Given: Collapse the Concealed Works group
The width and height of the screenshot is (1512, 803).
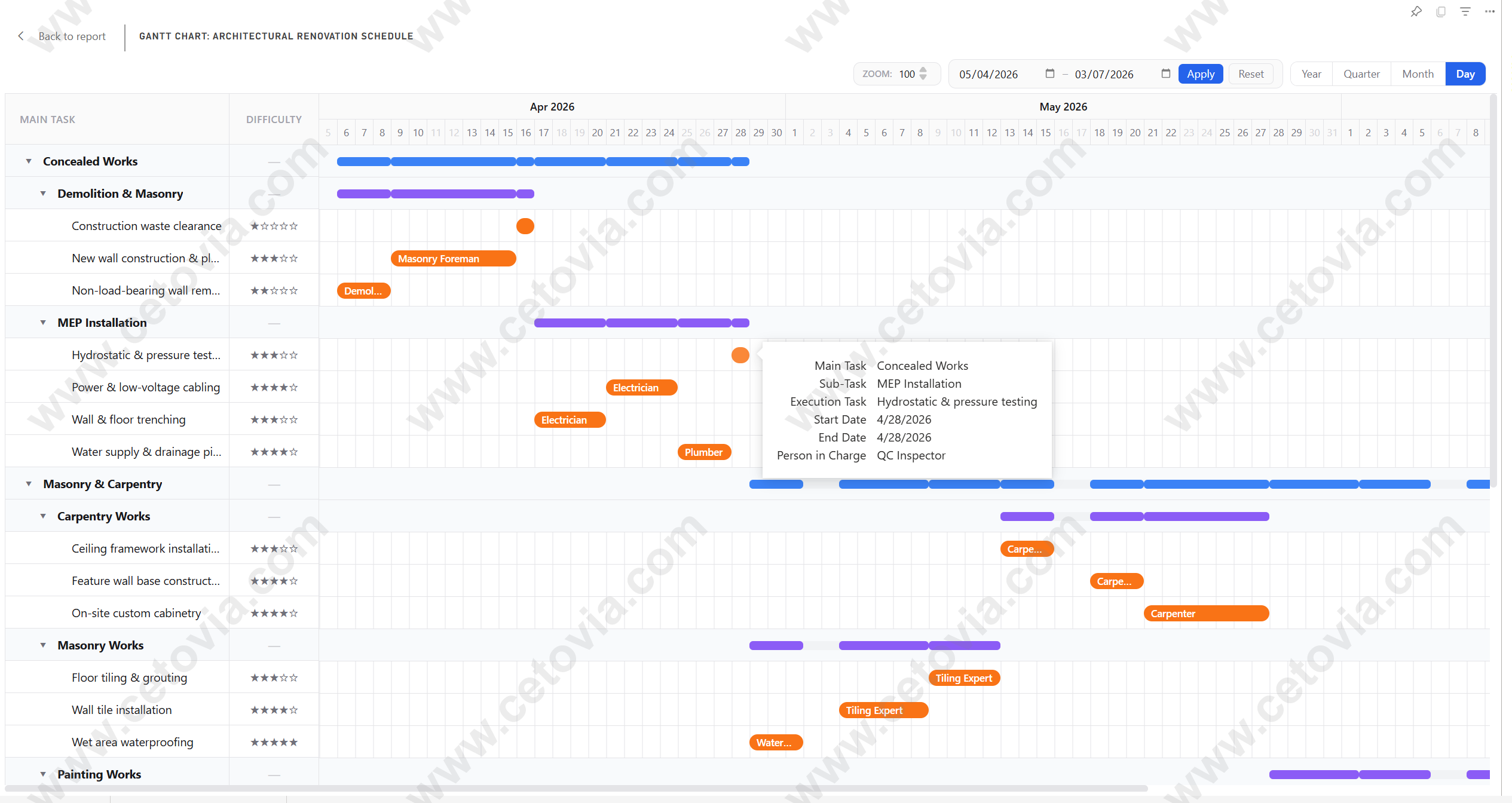Looking at the screenshot, I should 29,161.
